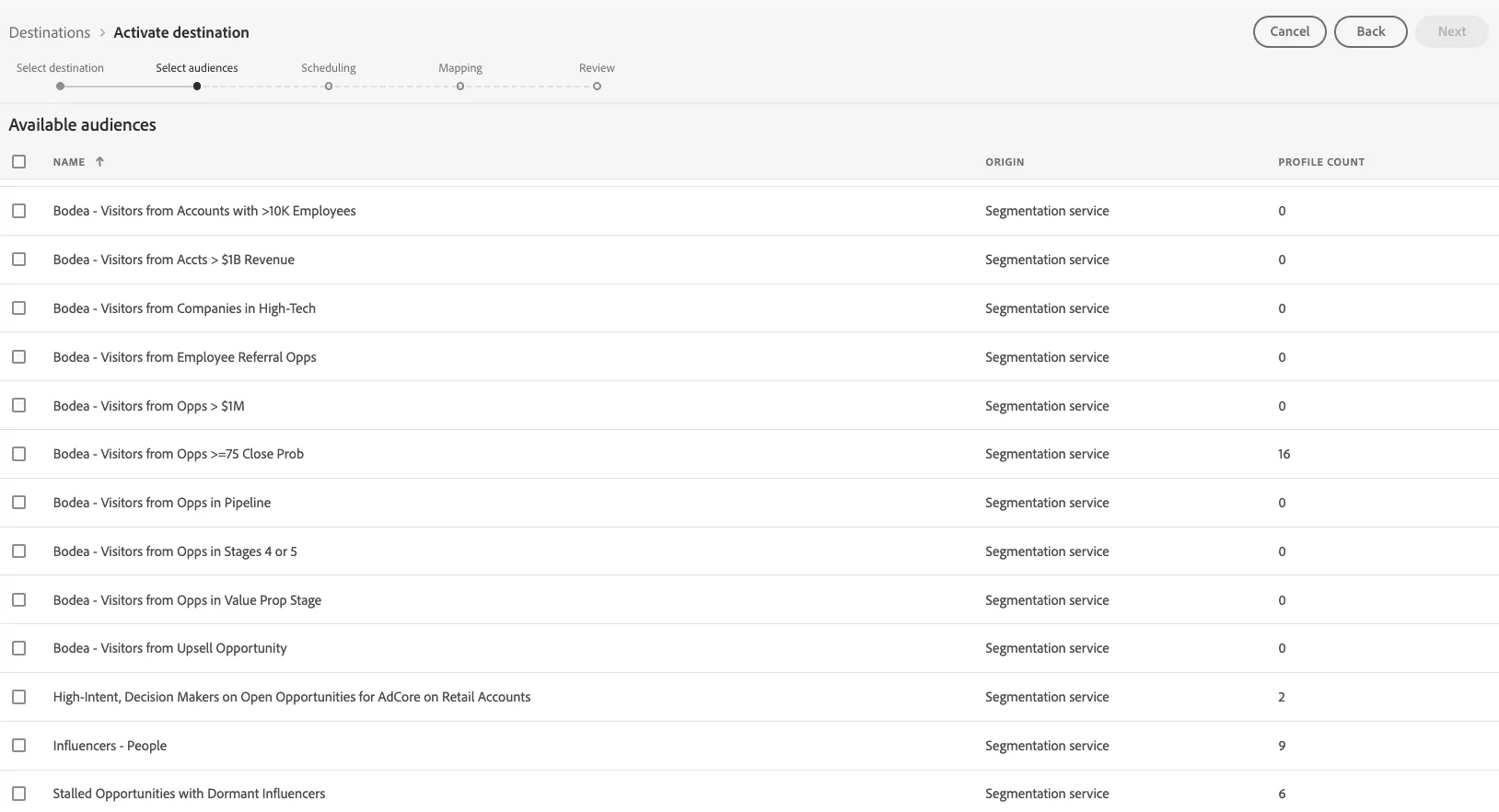This screenshot has width=1499, height=812.
Task: Click profile count 6 for Stalled Opportunities
Action: coord(1282,794)
